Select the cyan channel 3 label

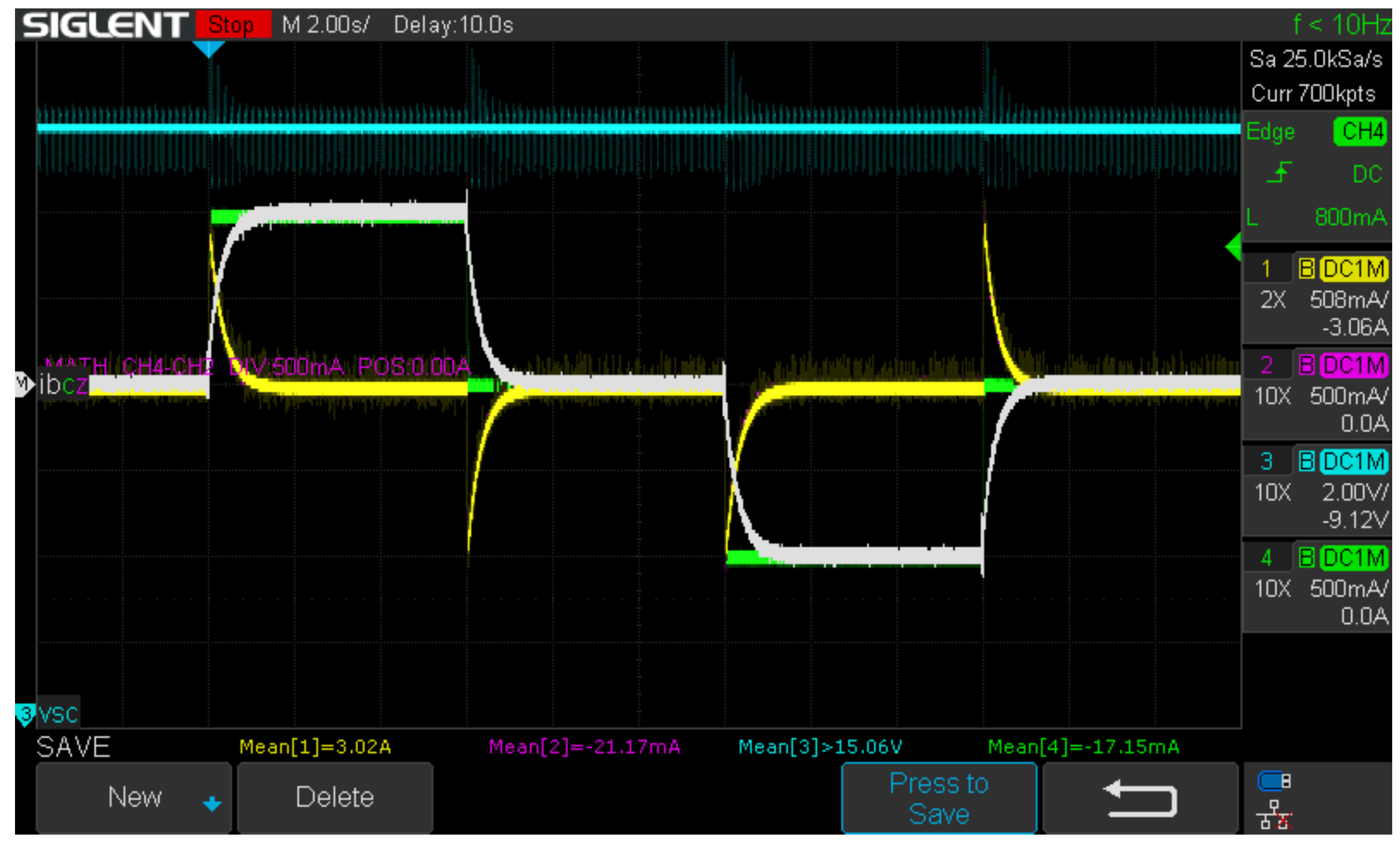(x=1266, y=461)
